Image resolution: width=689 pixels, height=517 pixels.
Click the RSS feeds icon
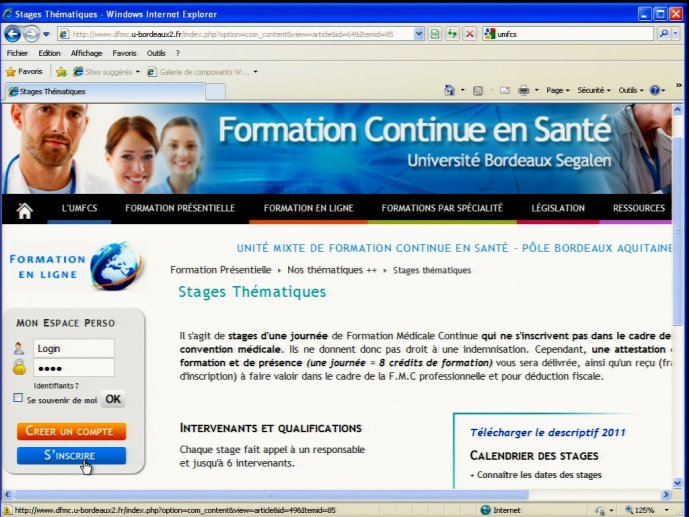(x=478, y=90)
